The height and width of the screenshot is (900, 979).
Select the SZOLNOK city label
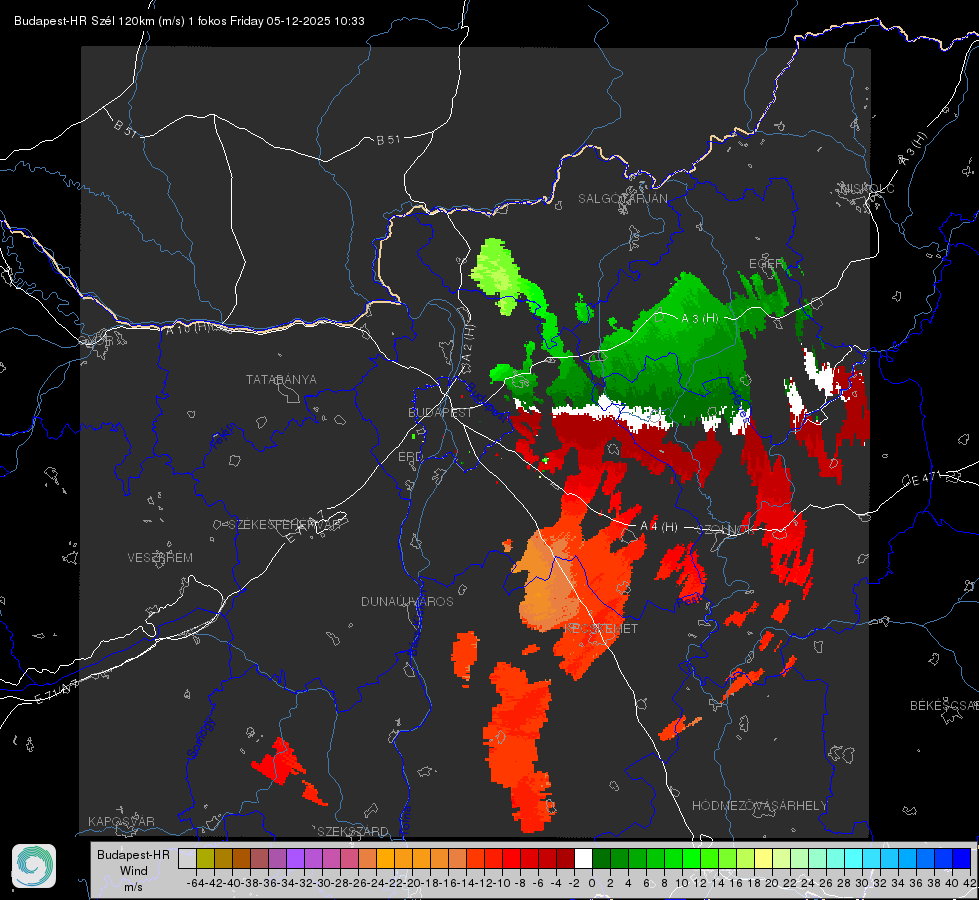tap(727, 530)
